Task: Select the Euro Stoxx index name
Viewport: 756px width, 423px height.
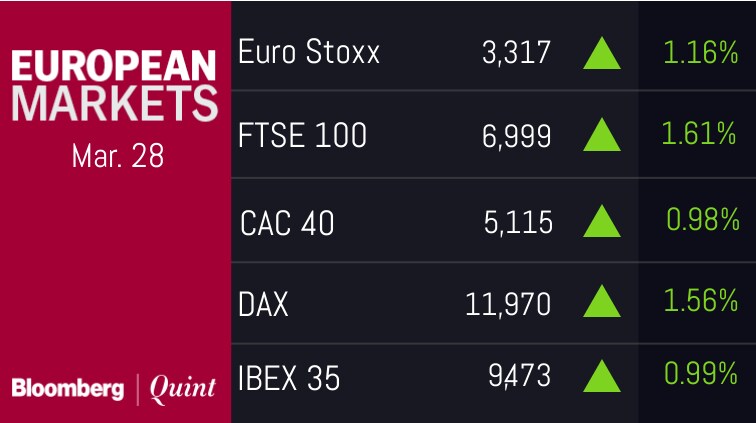Action: (309, 52)
